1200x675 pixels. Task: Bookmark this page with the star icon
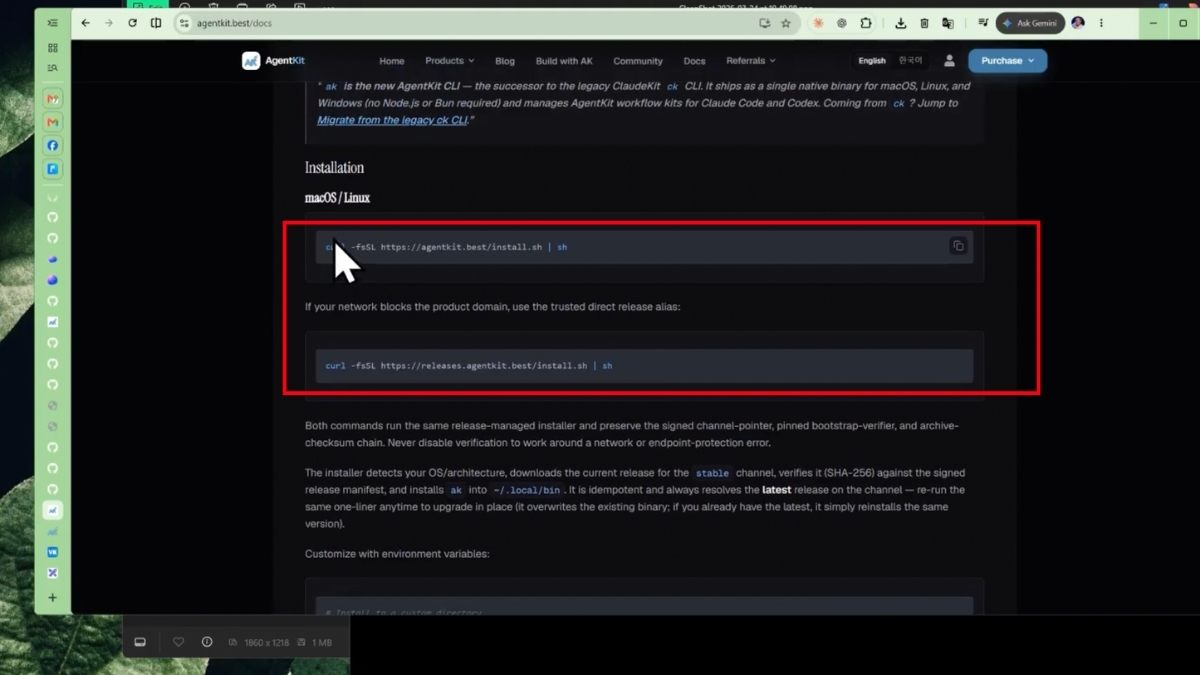pyautogui.click(x=786, y=23)
